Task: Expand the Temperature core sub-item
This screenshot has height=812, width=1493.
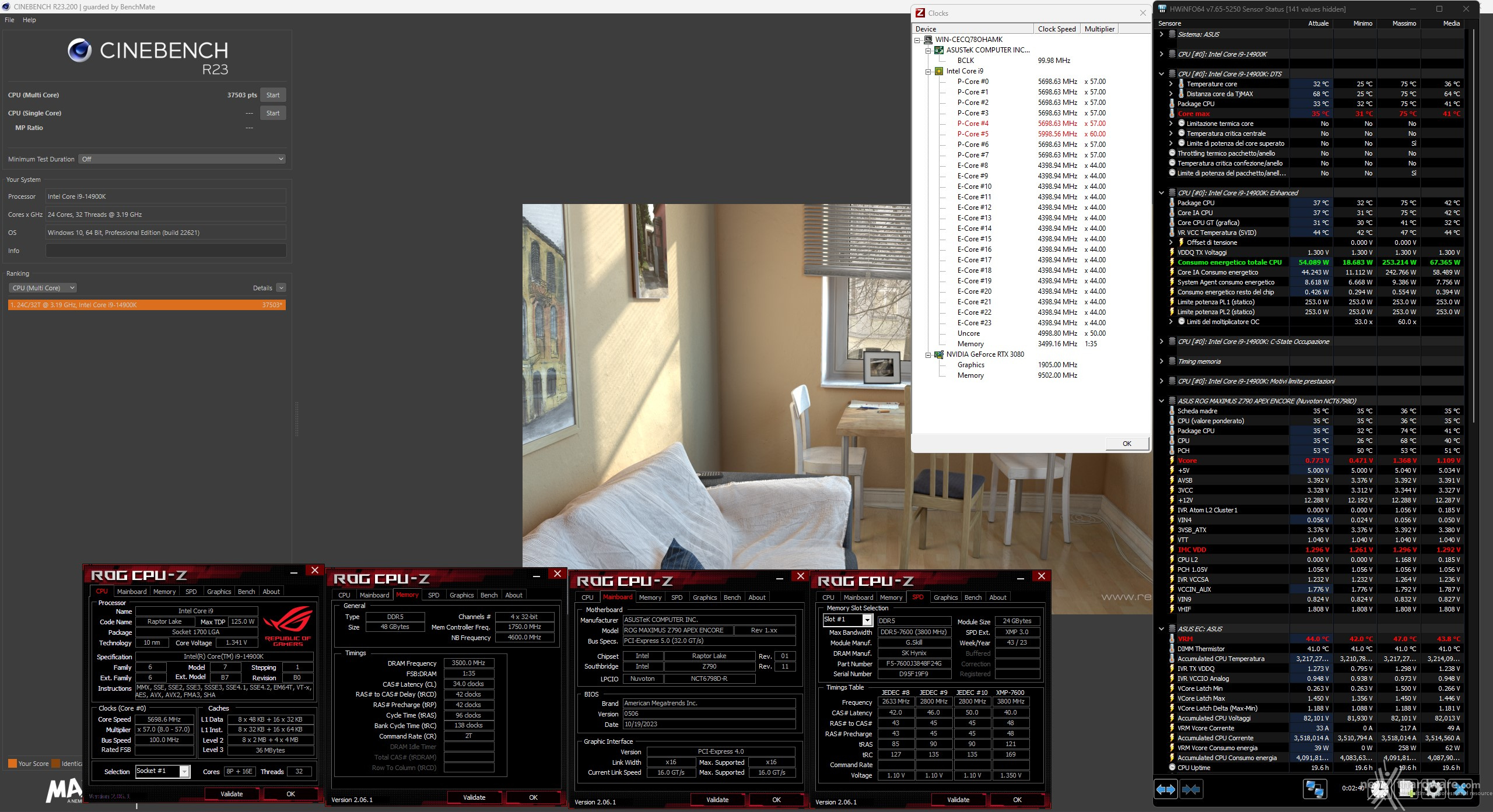Action: click(1170, 84)
